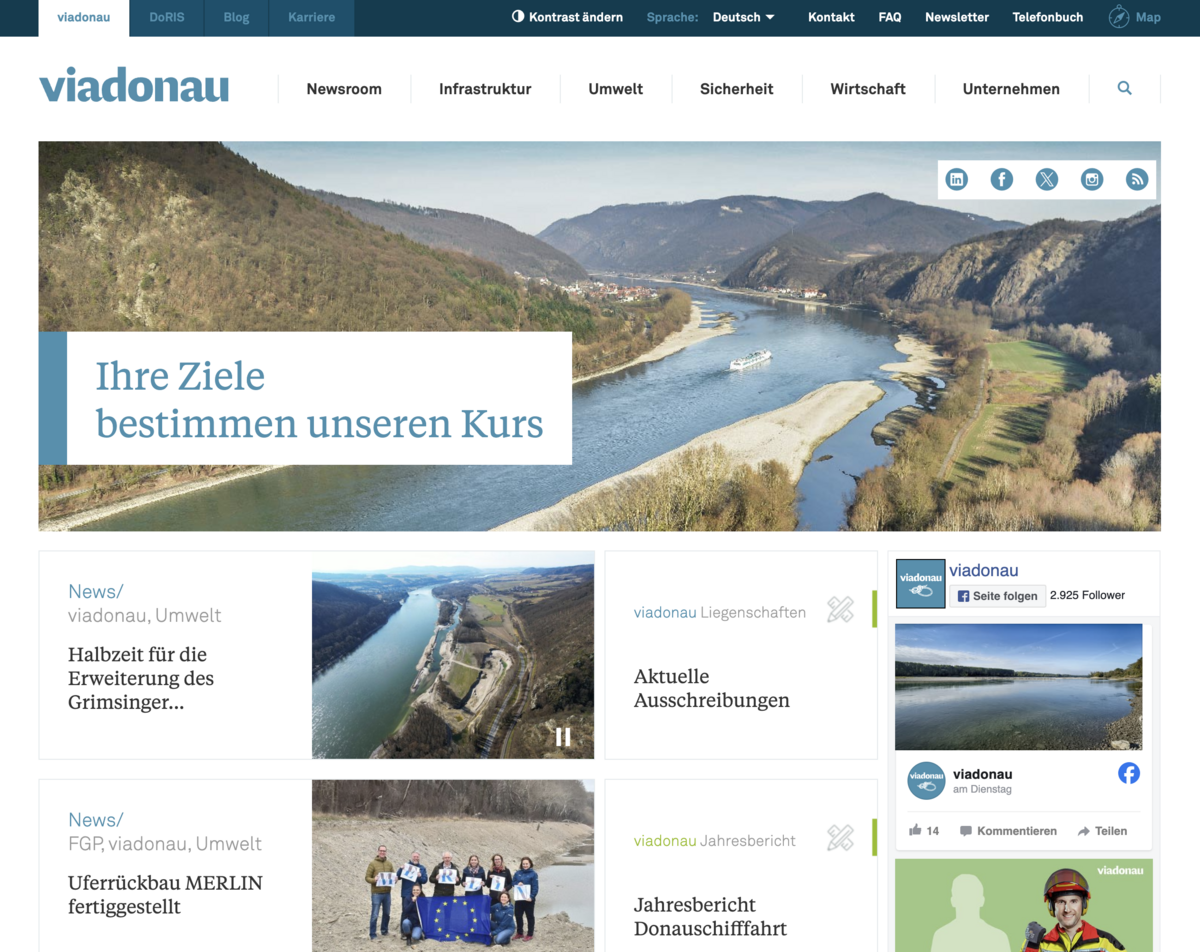Like the Facebook post with the thumbs-up

point(917,830)
